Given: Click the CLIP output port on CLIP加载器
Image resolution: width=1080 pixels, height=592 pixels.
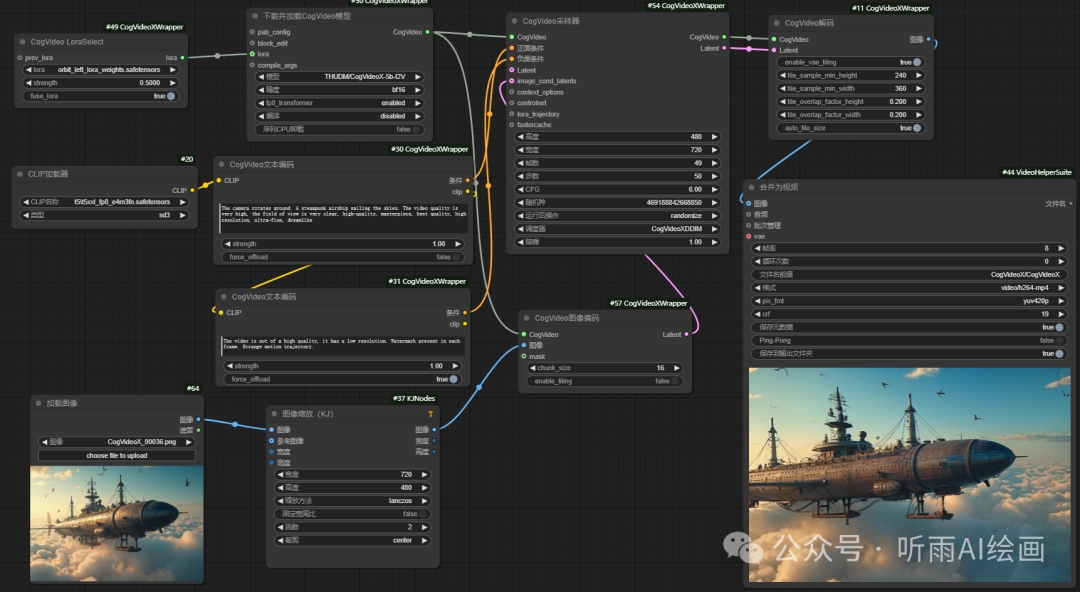Looking at the screenshot, I should [192, 190].
